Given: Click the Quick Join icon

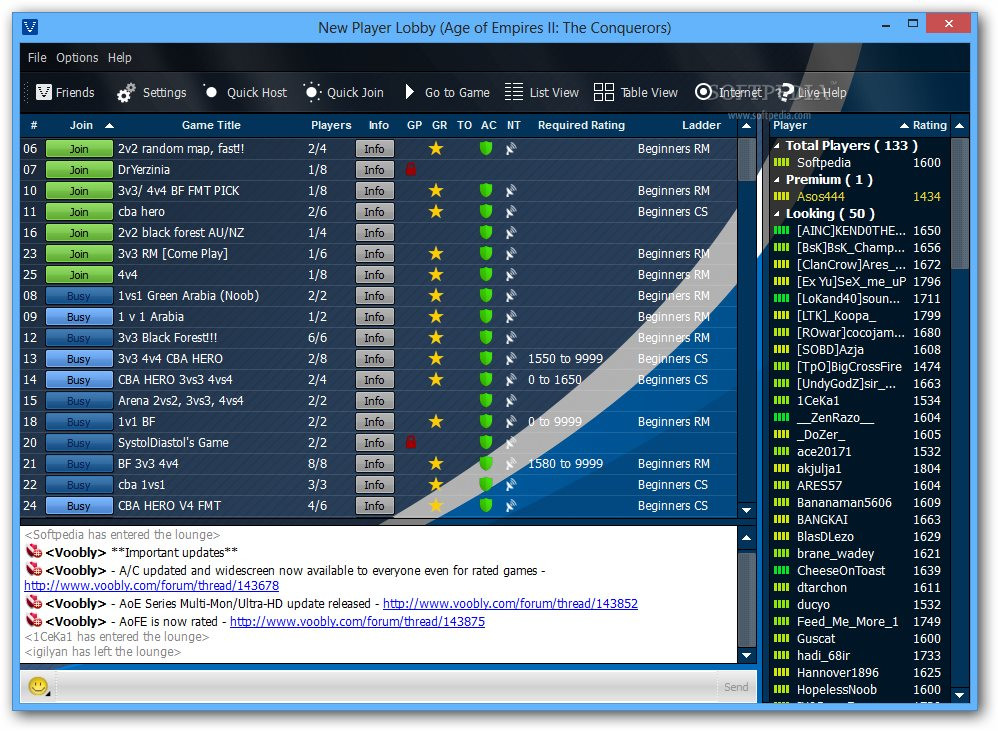Looking at the screenshot, I should coord(311,92).
